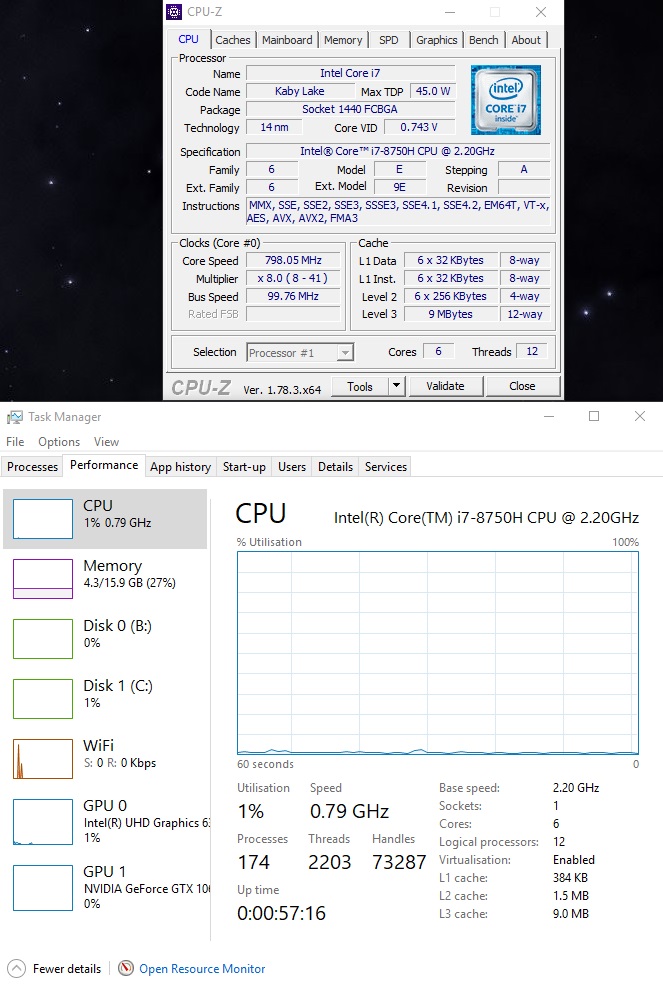
Task: Click the Task Manager title bar icon
Action: pyautogui.click(x=15, y=417)
